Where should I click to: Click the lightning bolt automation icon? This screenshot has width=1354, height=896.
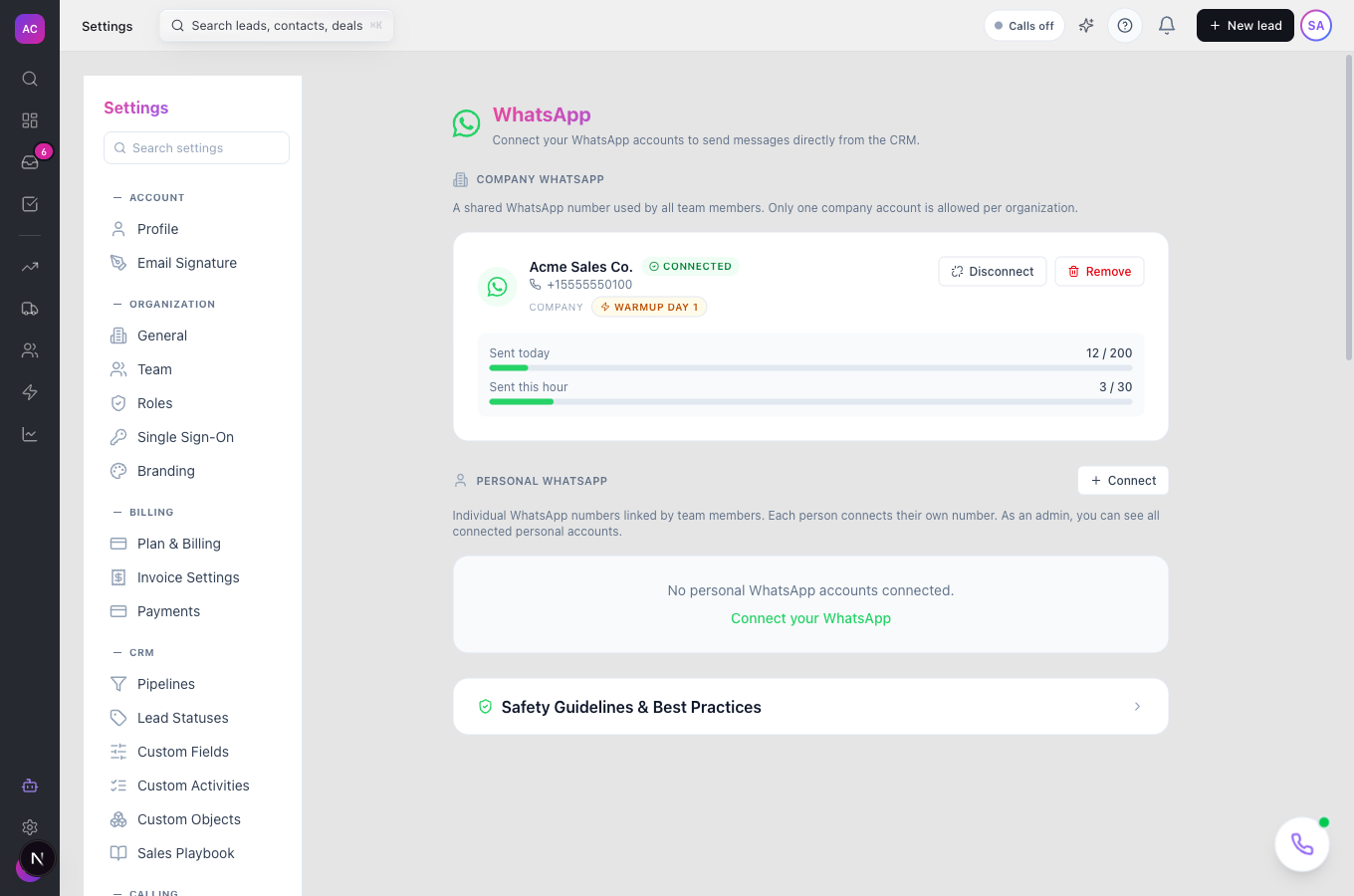coord(30,392)
